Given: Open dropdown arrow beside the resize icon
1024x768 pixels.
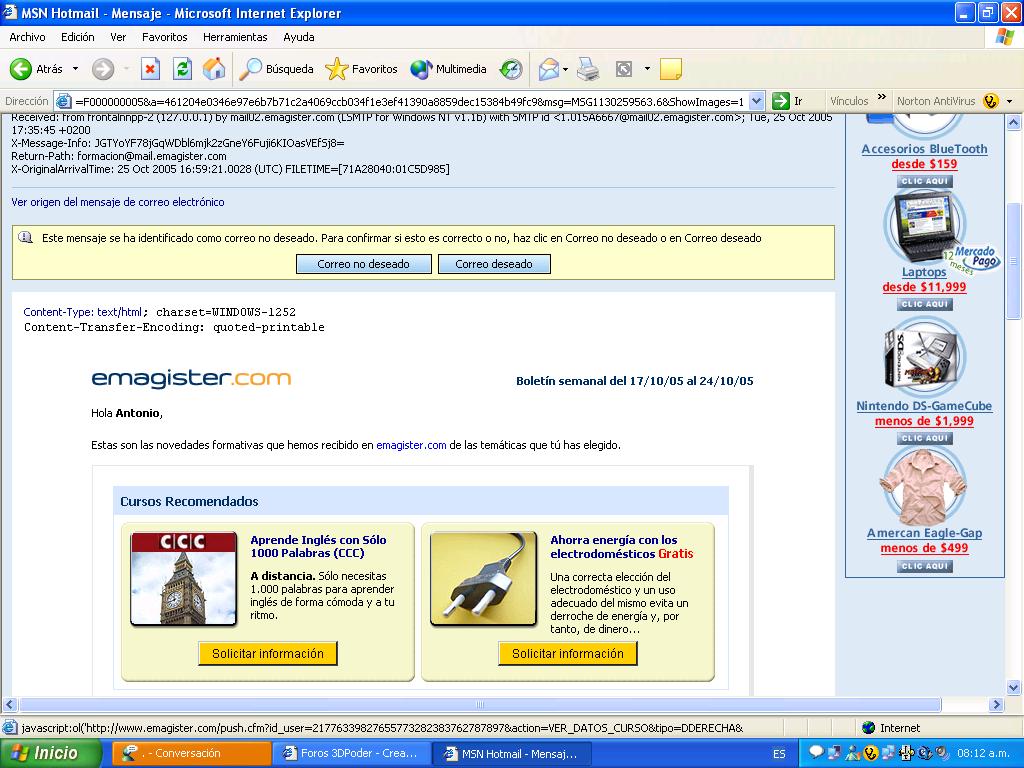Looking at the screenshot, I should click(x=647, y=69).
